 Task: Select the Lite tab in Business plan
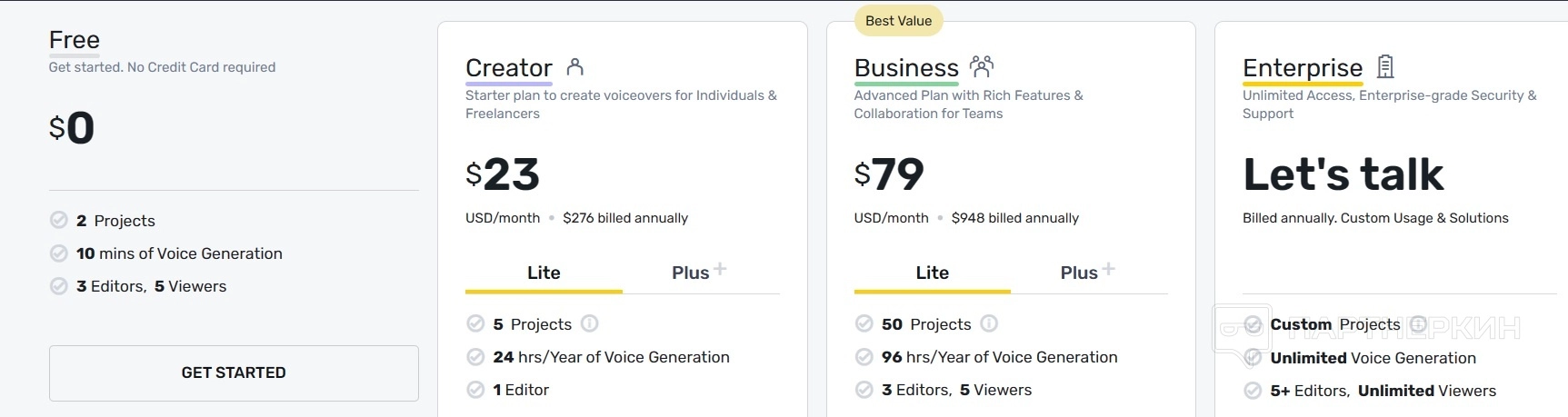pyautogui.click(x=932, y=273)
